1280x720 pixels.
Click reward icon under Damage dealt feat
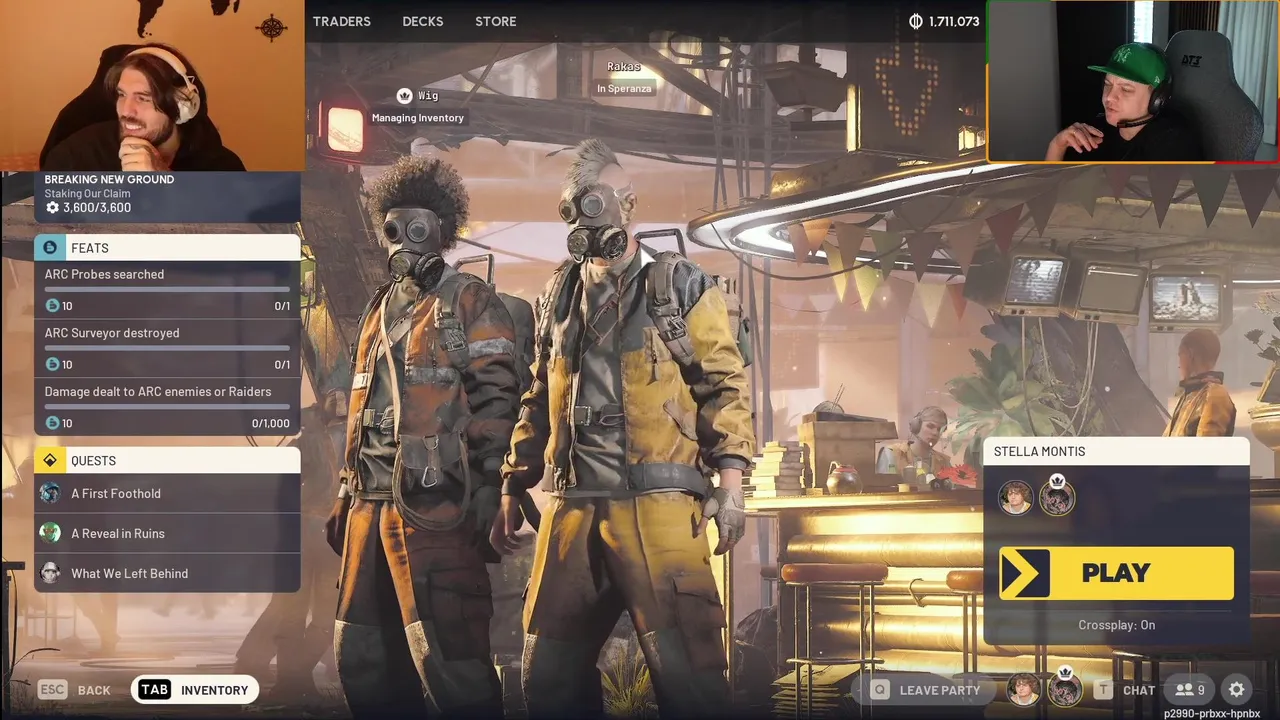click(52, 423)
